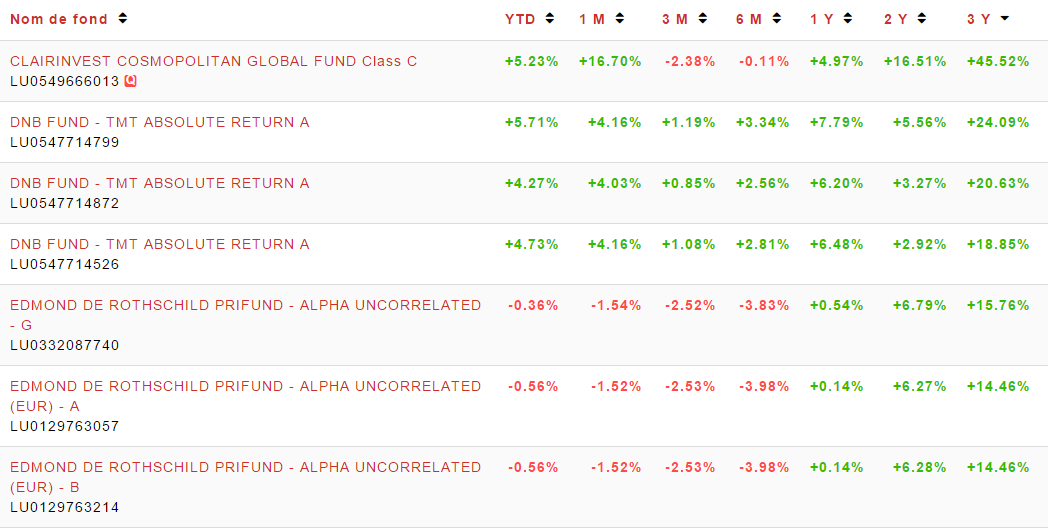The width and height of the screenshot is (1048, 528).
Task: Open Edmond de Rothschild Prifund (EUR) - B
Action: [x=245, y=477]
